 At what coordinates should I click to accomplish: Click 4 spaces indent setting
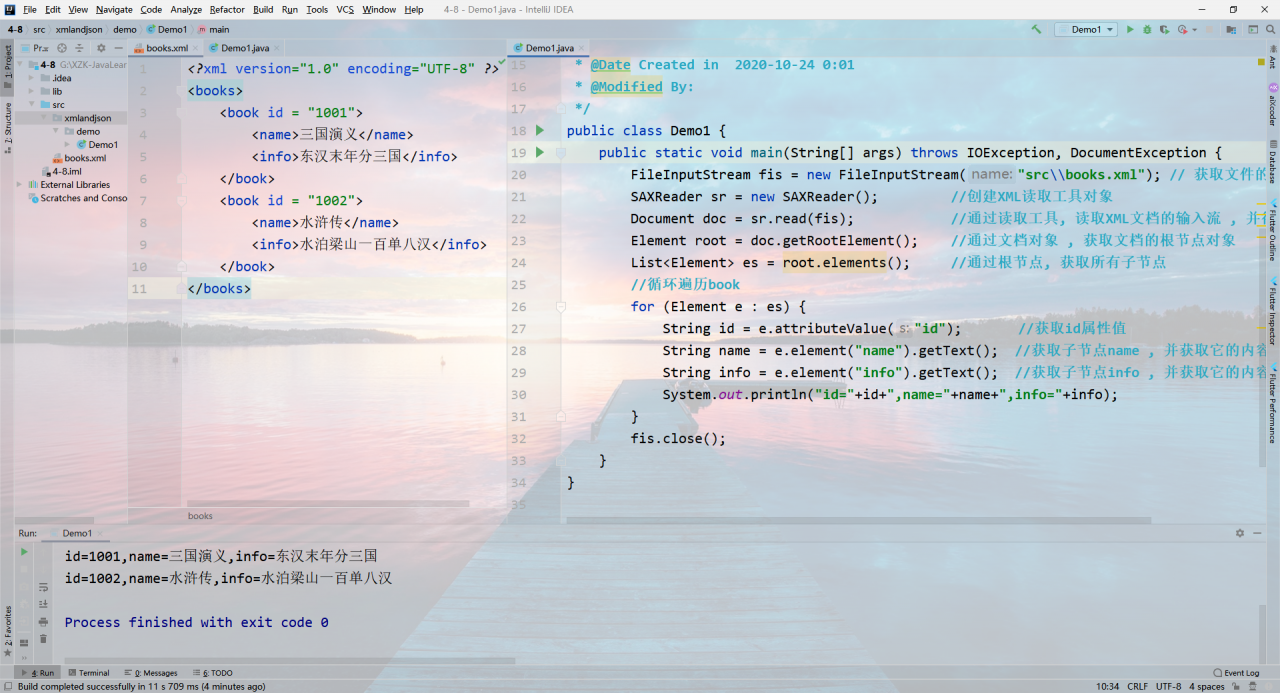1207,686
